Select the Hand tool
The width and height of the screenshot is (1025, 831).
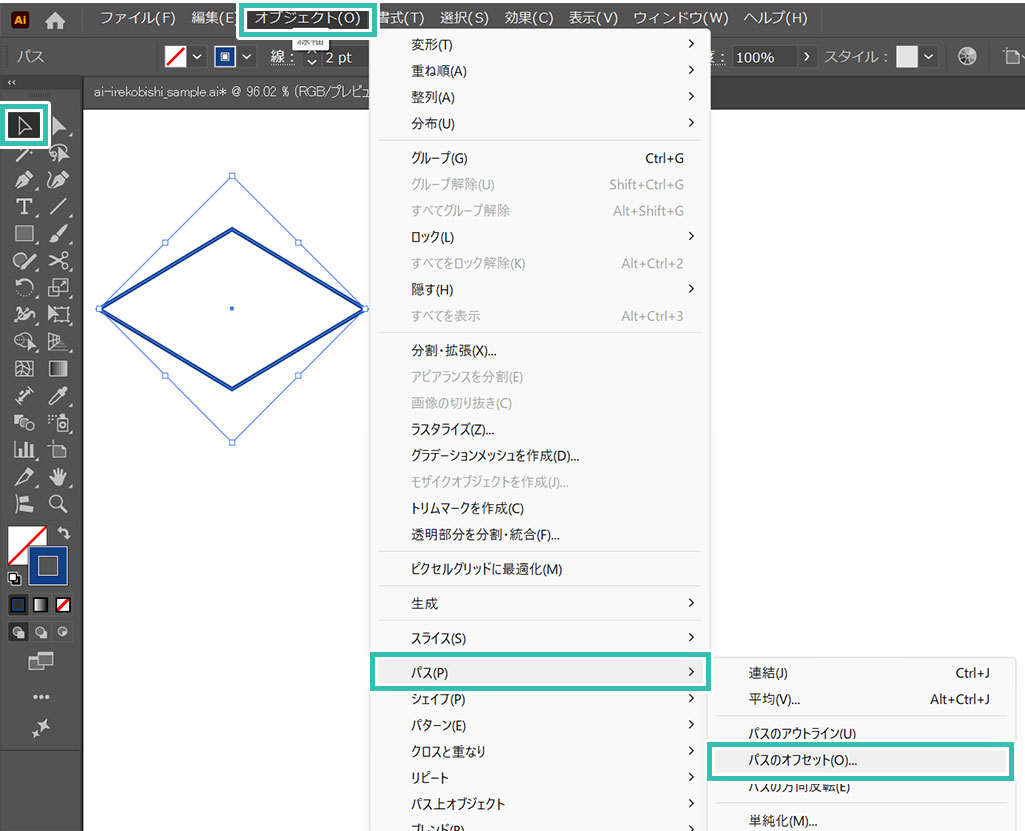pos(59,476)
